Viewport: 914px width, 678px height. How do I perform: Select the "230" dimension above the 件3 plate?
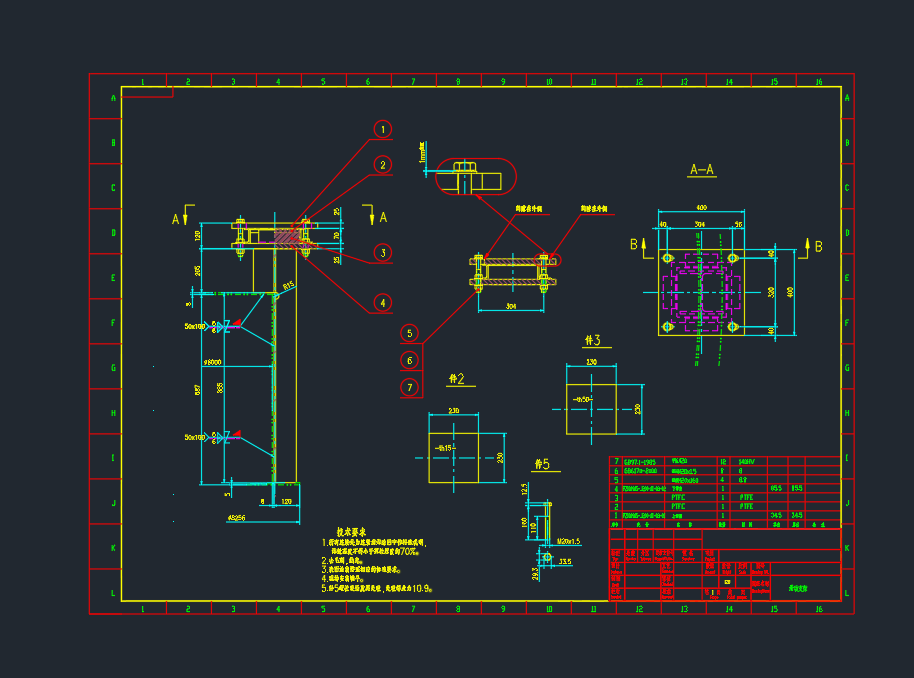pos(591,362)
